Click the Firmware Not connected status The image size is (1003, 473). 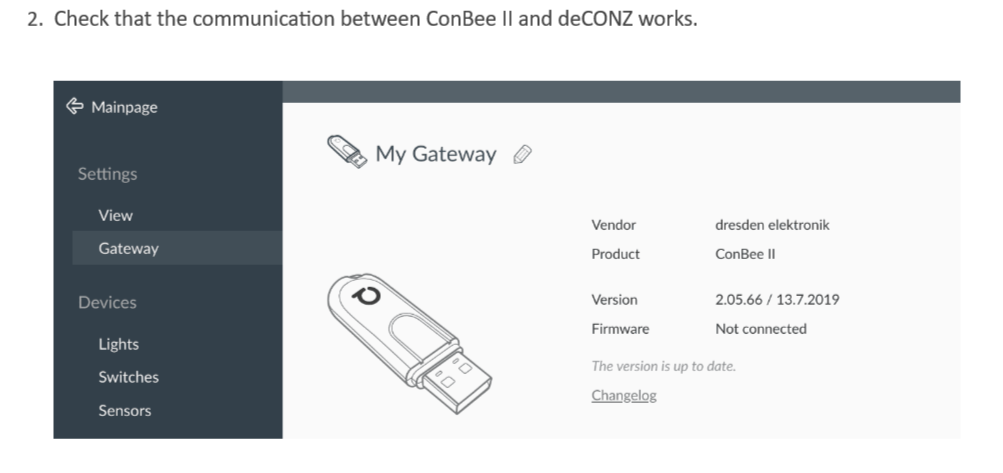[x=761, y=329]
